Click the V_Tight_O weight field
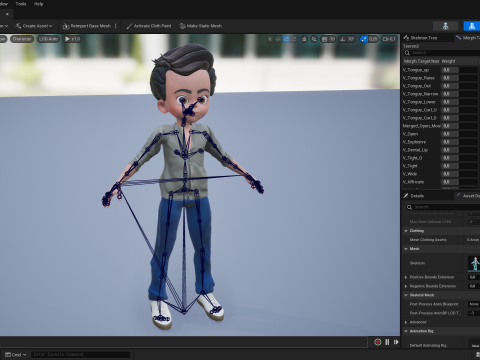Screen dimensions: 480x360 click(460, 158)
